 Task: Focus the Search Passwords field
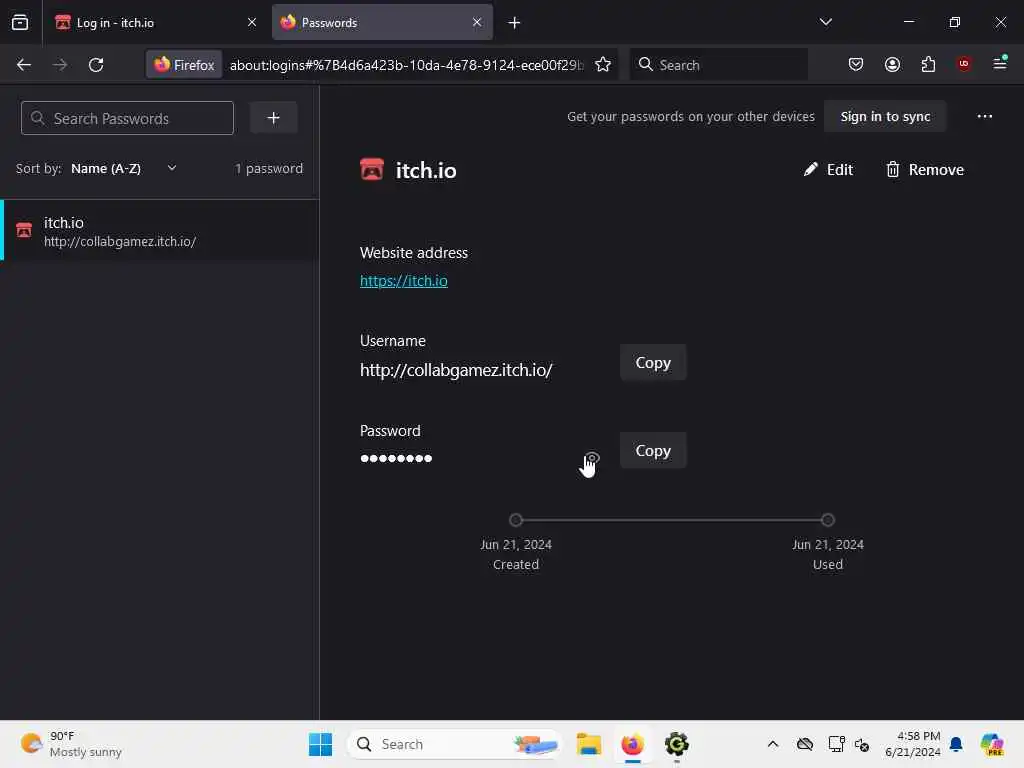click(127, 118)
